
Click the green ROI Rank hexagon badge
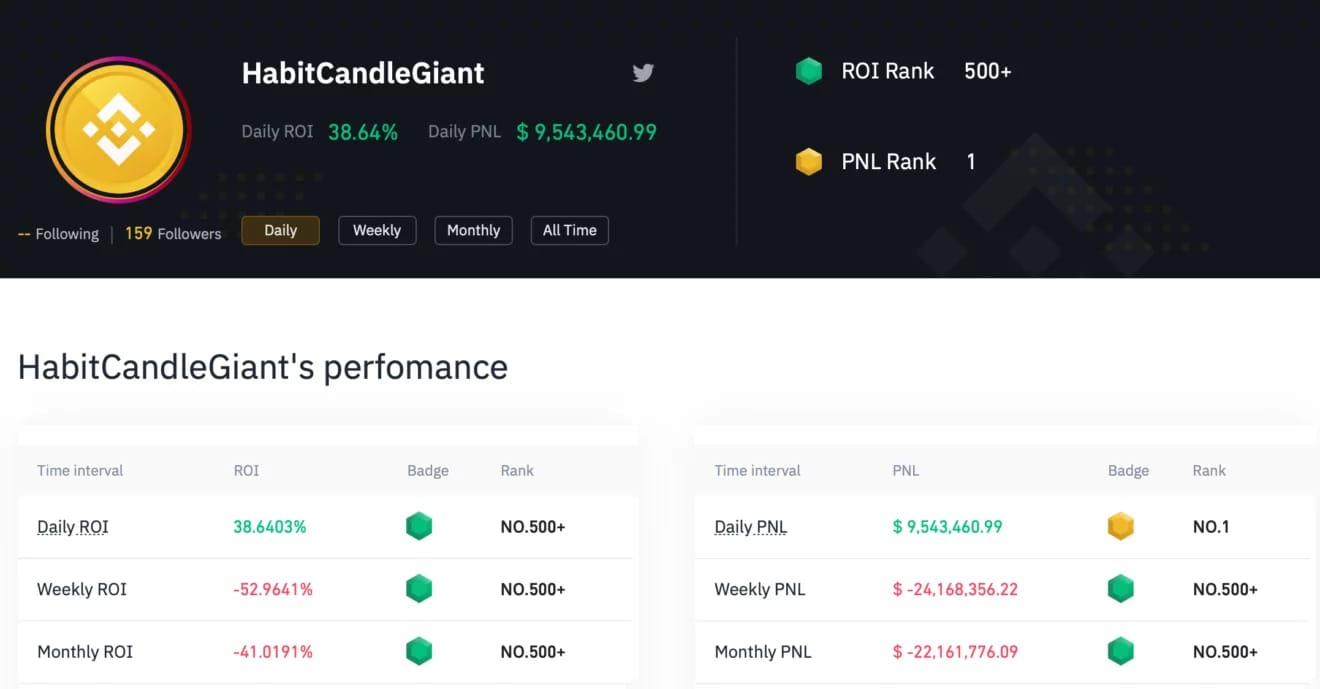pyautogui.click(x=808, y=71)
